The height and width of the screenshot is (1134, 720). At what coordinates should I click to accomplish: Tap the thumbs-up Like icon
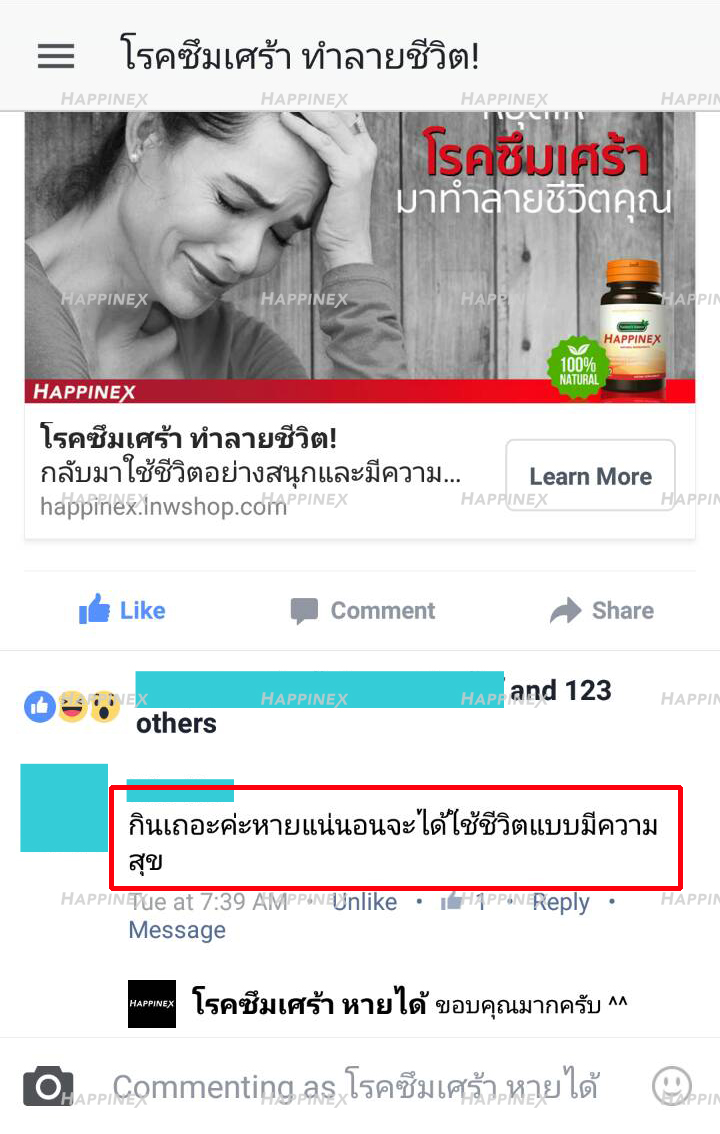[94, 610]
